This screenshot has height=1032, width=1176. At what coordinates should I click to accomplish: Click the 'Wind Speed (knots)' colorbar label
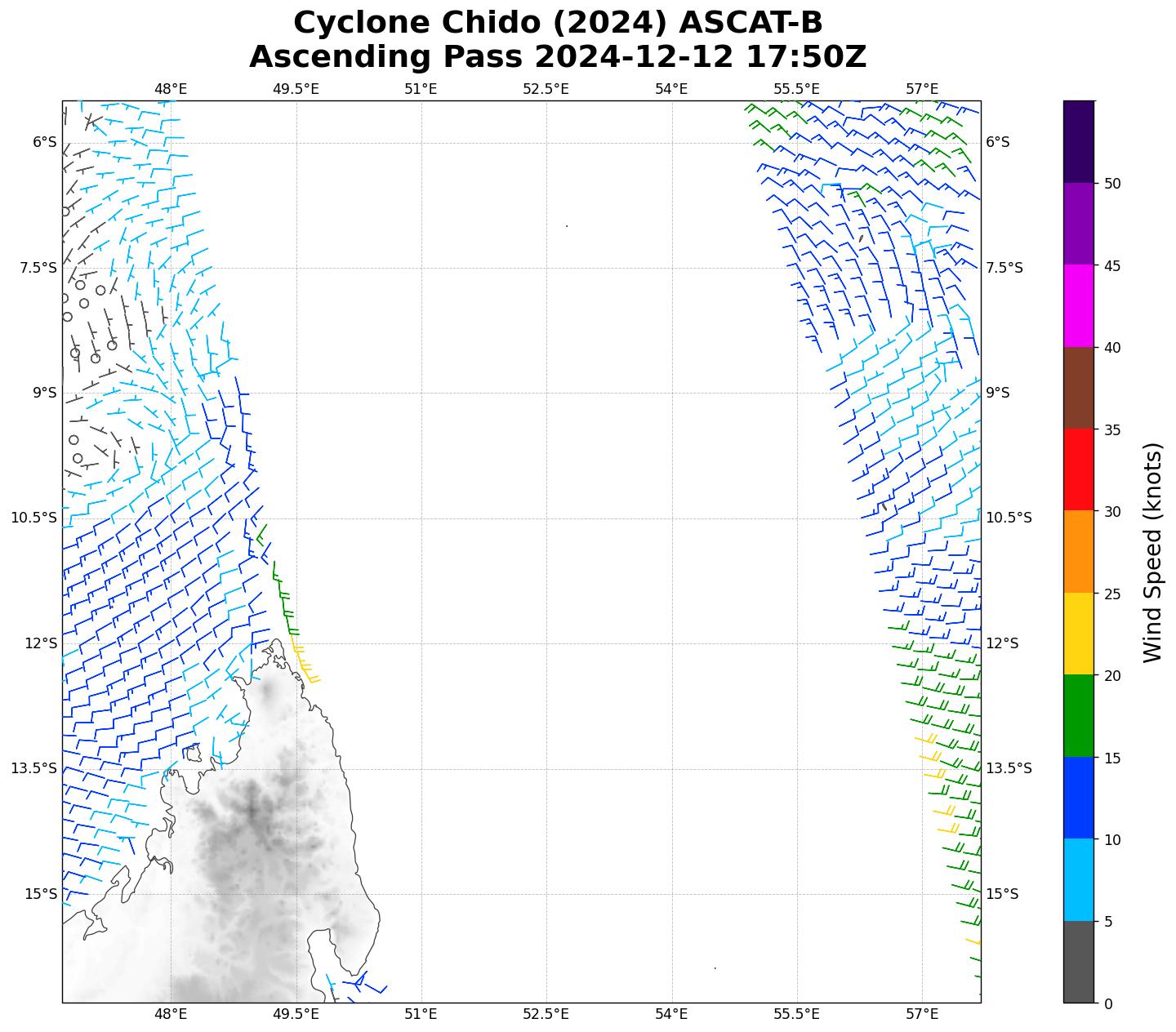pos(1152,552)
